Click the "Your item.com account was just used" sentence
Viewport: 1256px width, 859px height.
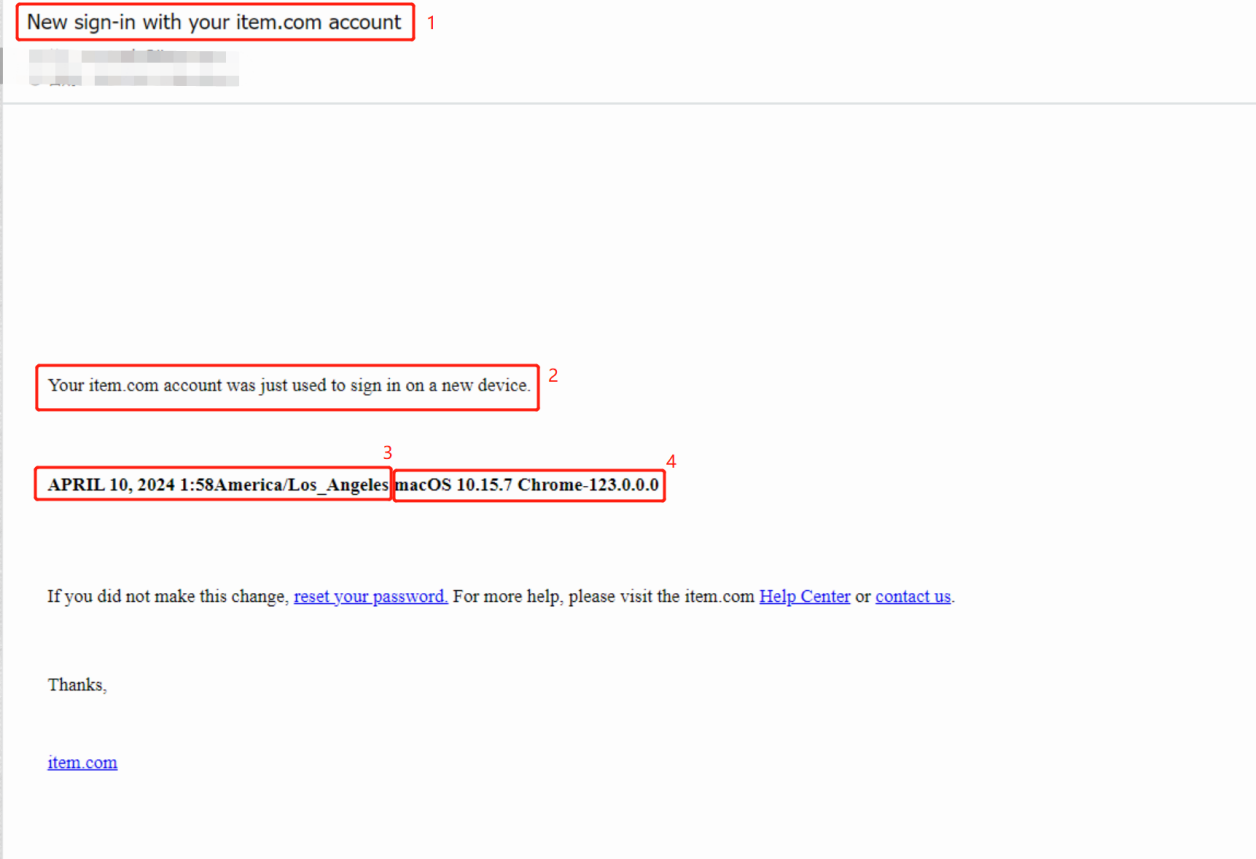(289, 386)
